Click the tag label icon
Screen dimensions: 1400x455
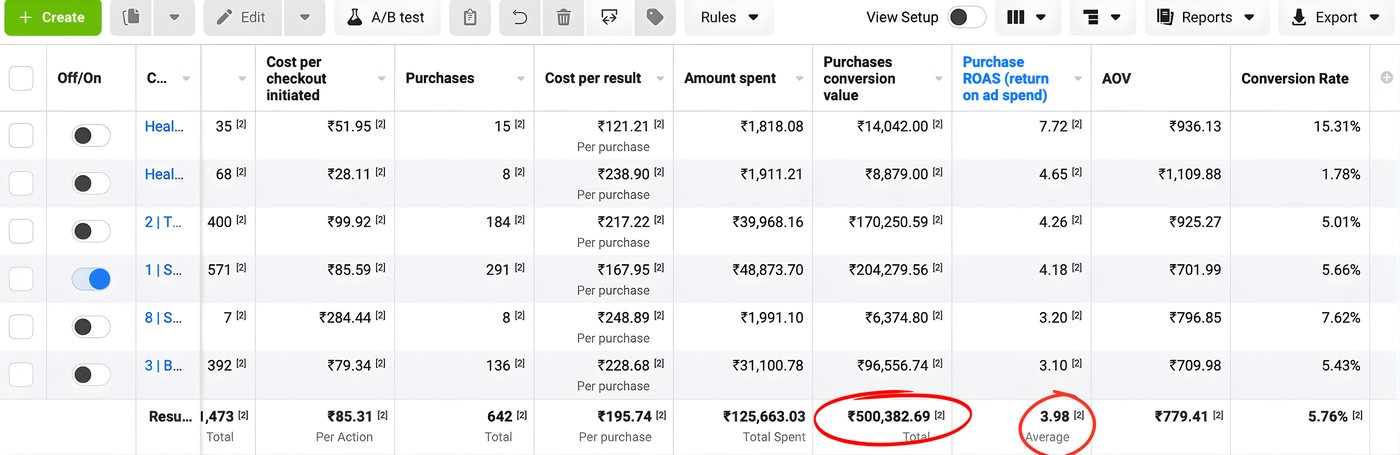[655, 17]
